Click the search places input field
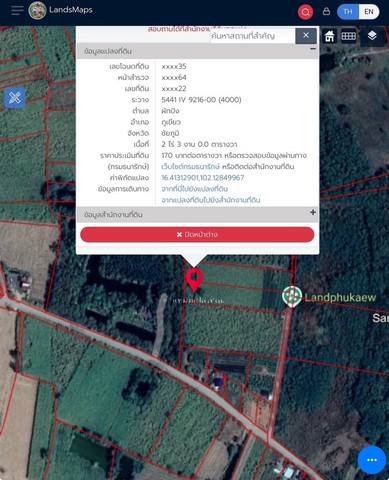Screen dimensions: 389x480 tap(253, 36)
